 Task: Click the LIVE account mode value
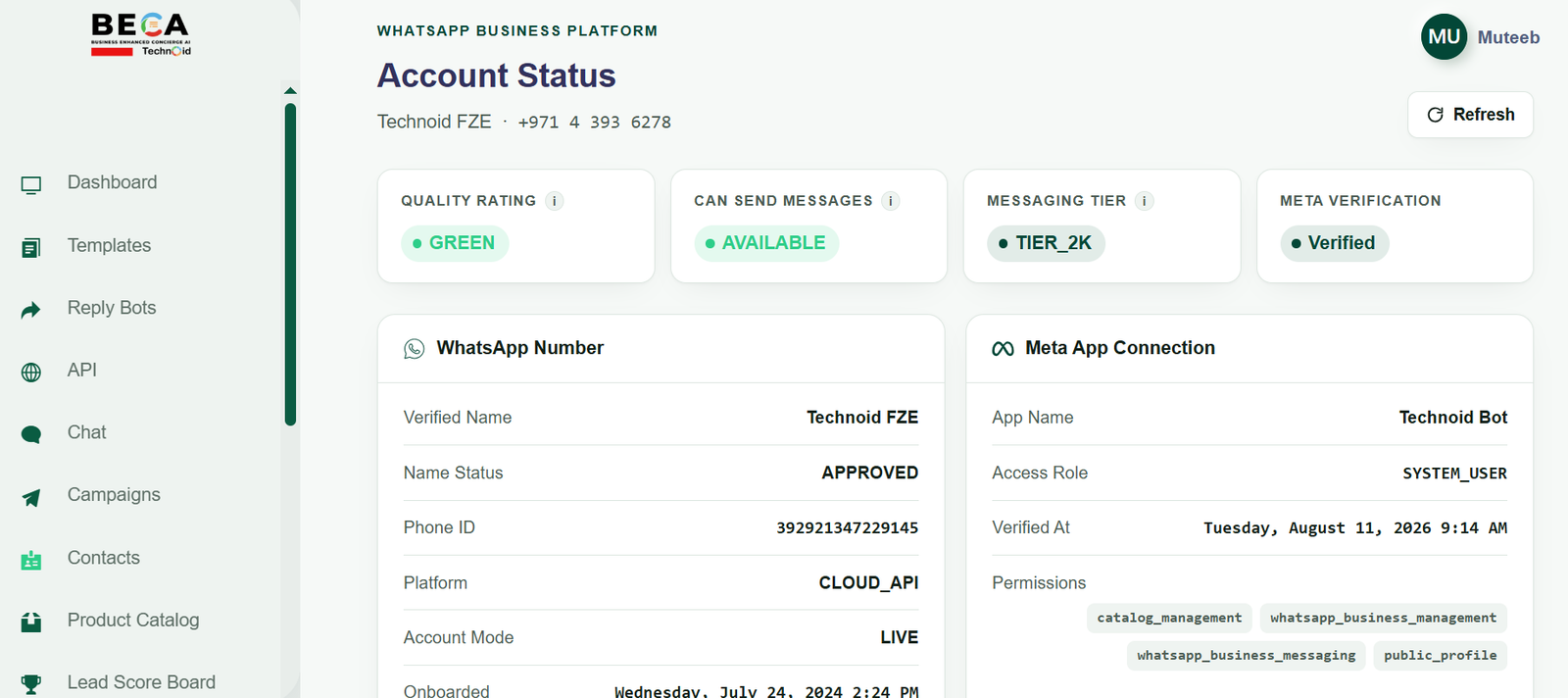[899, 638]
